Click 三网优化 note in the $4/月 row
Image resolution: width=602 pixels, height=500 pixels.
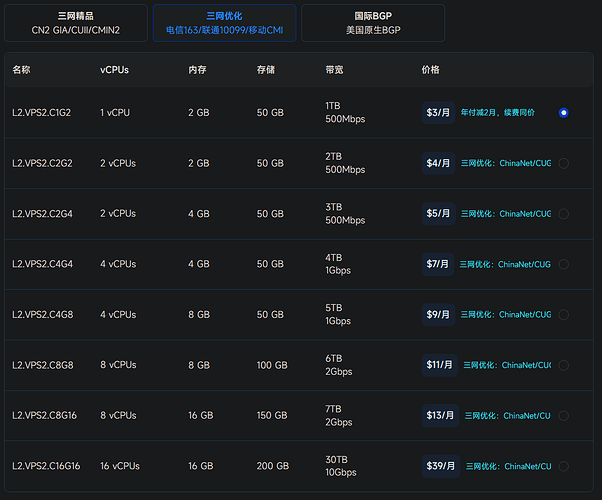(506, 163)
